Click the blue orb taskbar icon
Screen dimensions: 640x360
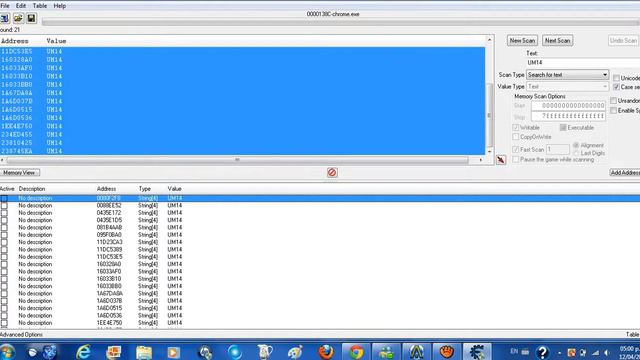(235, 351)
